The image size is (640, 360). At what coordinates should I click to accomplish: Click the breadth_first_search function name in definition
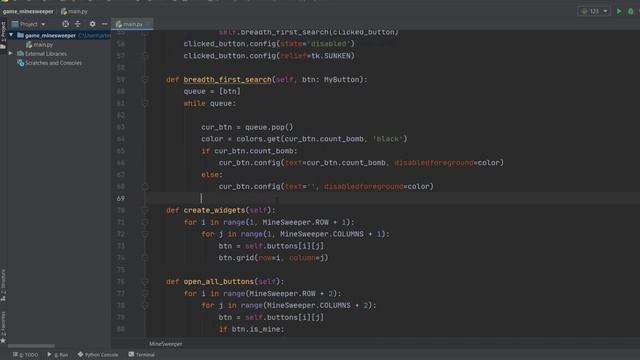(x=227, y=80)
